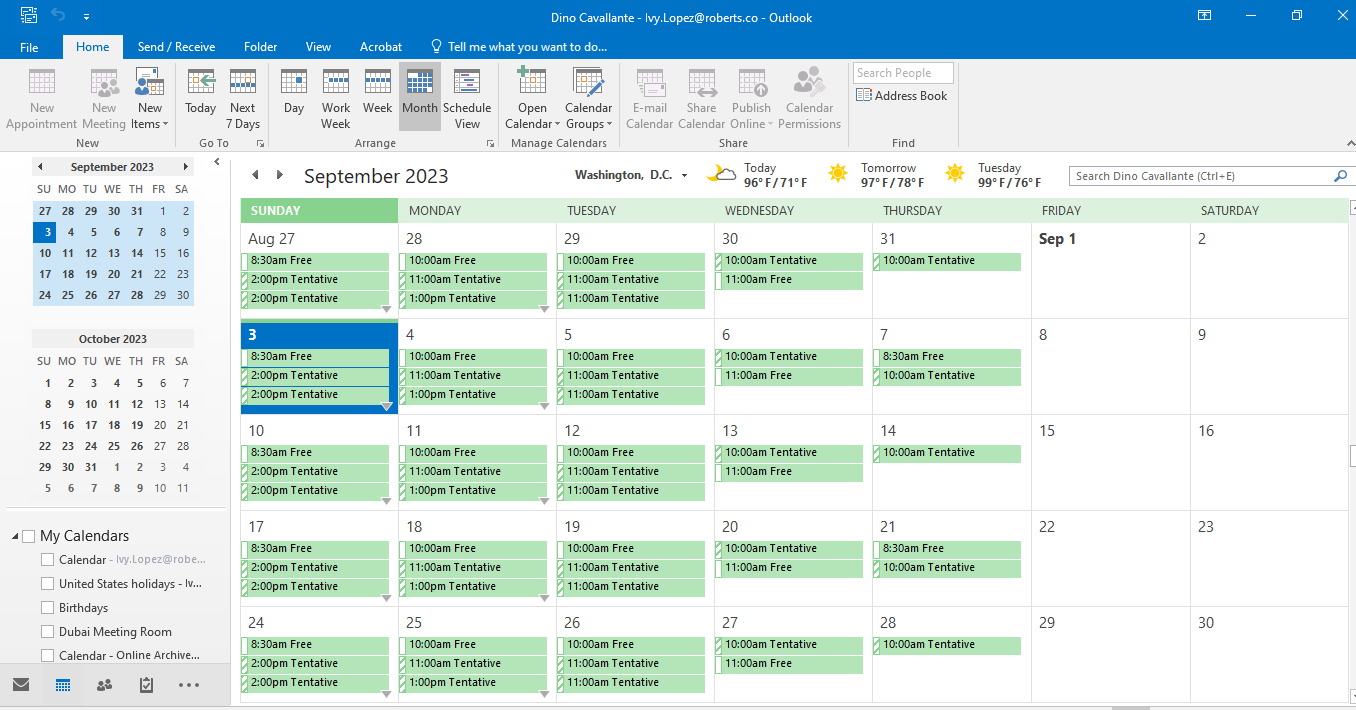The image size is (1356, 710).
Task: Click Share Calendar button
Action: (701, 98)
